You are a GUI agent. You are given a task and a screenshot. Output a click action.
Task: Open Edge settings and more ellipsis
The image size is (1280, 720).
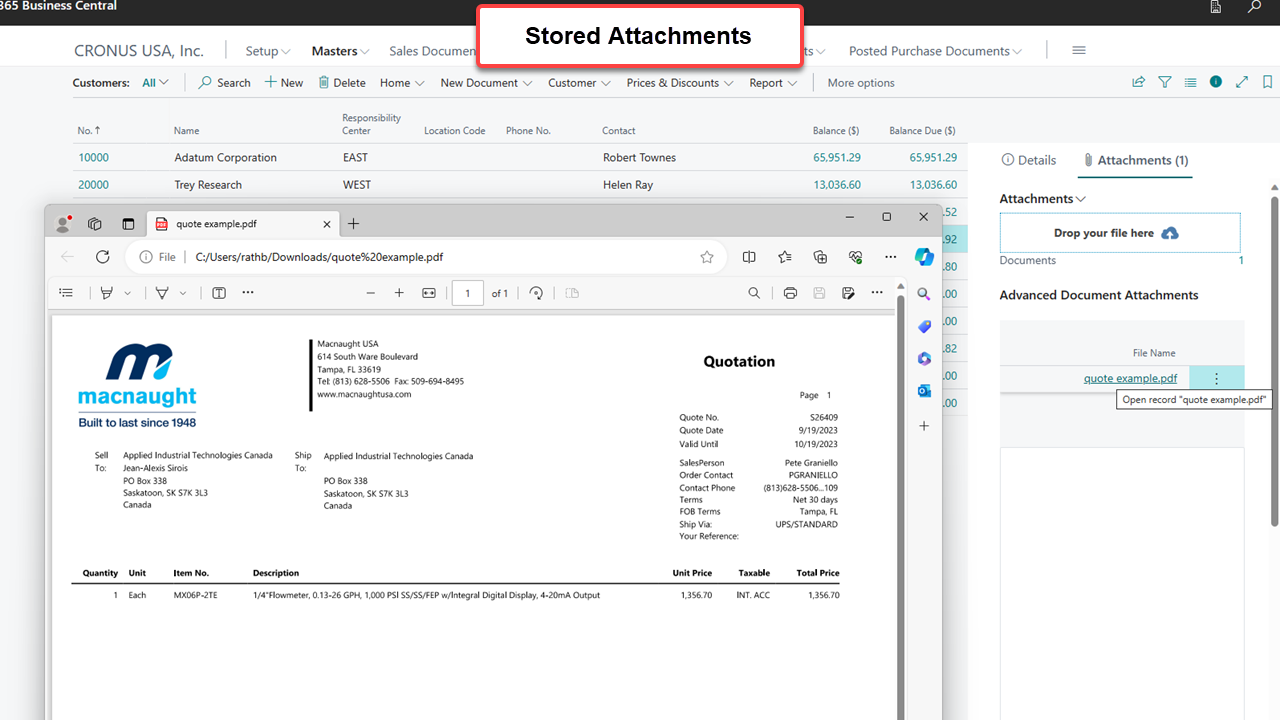tap(890, 257)
